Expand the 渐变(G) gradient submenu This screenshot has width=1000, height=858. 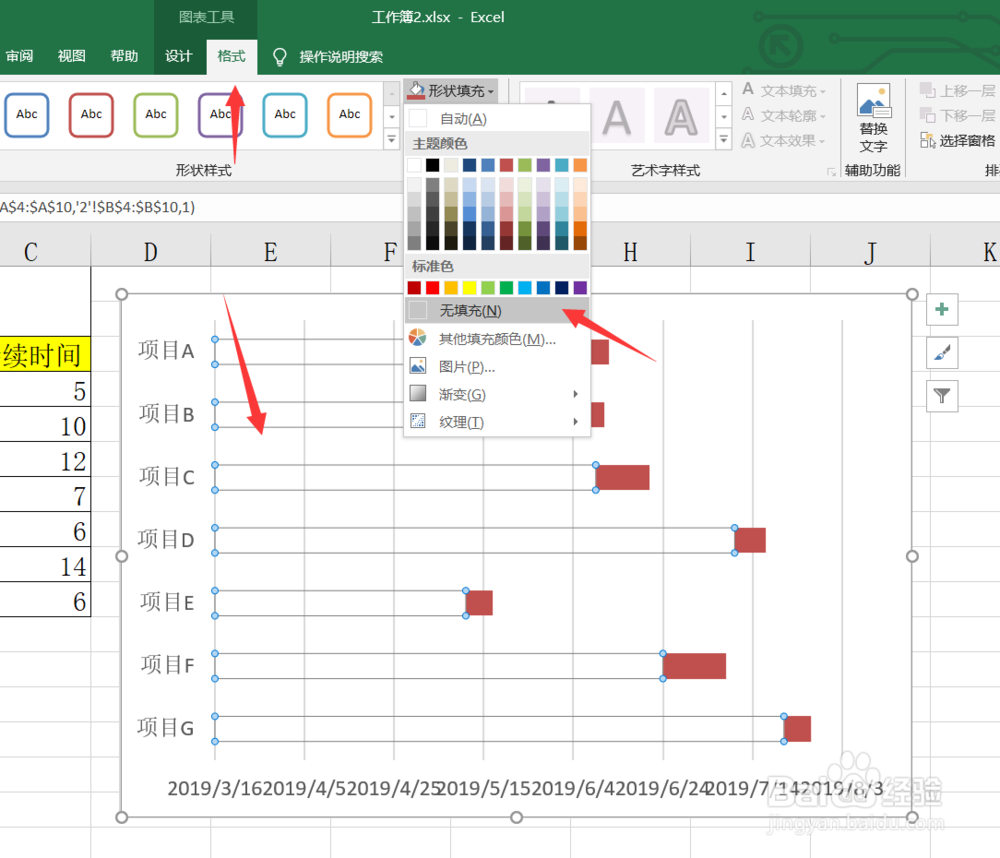[496, 394]
